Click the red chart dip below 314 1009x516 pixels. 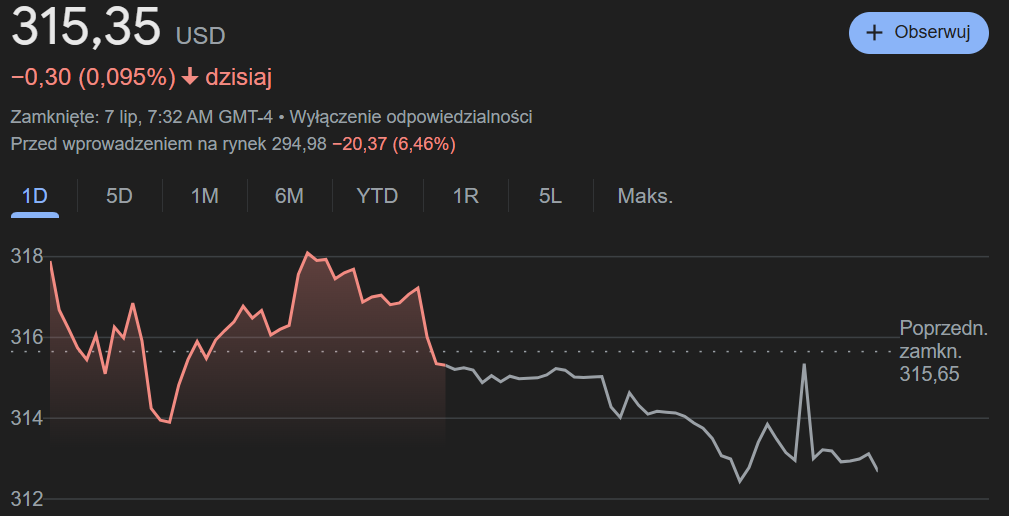pyautogui.click(x=169, y=422)
